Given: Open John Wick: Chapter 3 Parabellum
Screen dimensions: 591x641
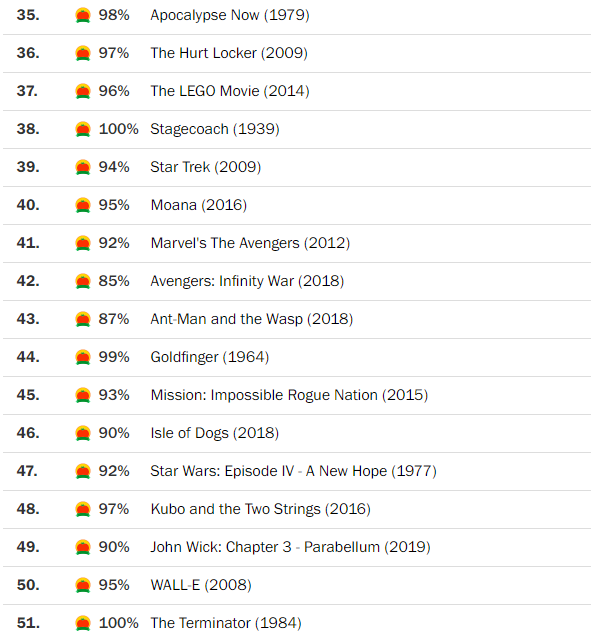Looking at the screenshot, I should [x=290, y=547].
